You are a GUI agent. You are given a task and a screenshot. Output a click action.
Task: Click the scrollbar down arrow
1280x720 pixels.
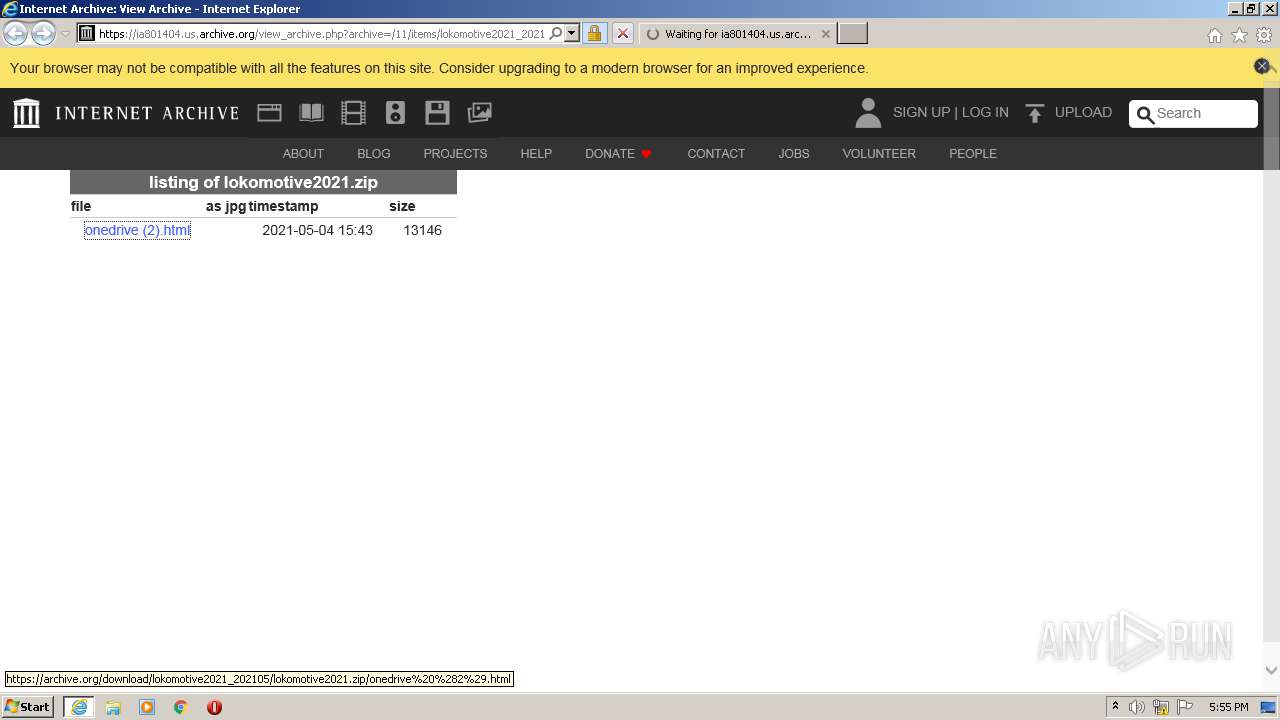coord(1272,671)
